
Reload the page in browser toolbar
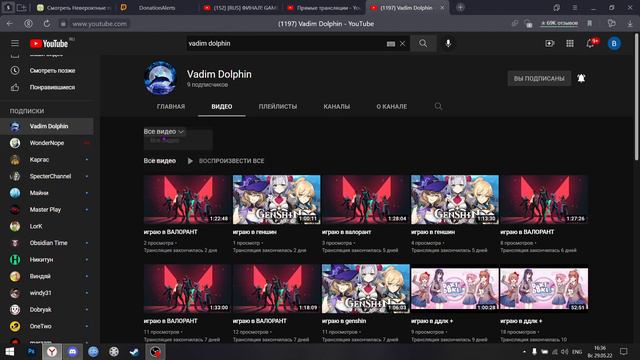coord(47,24)
